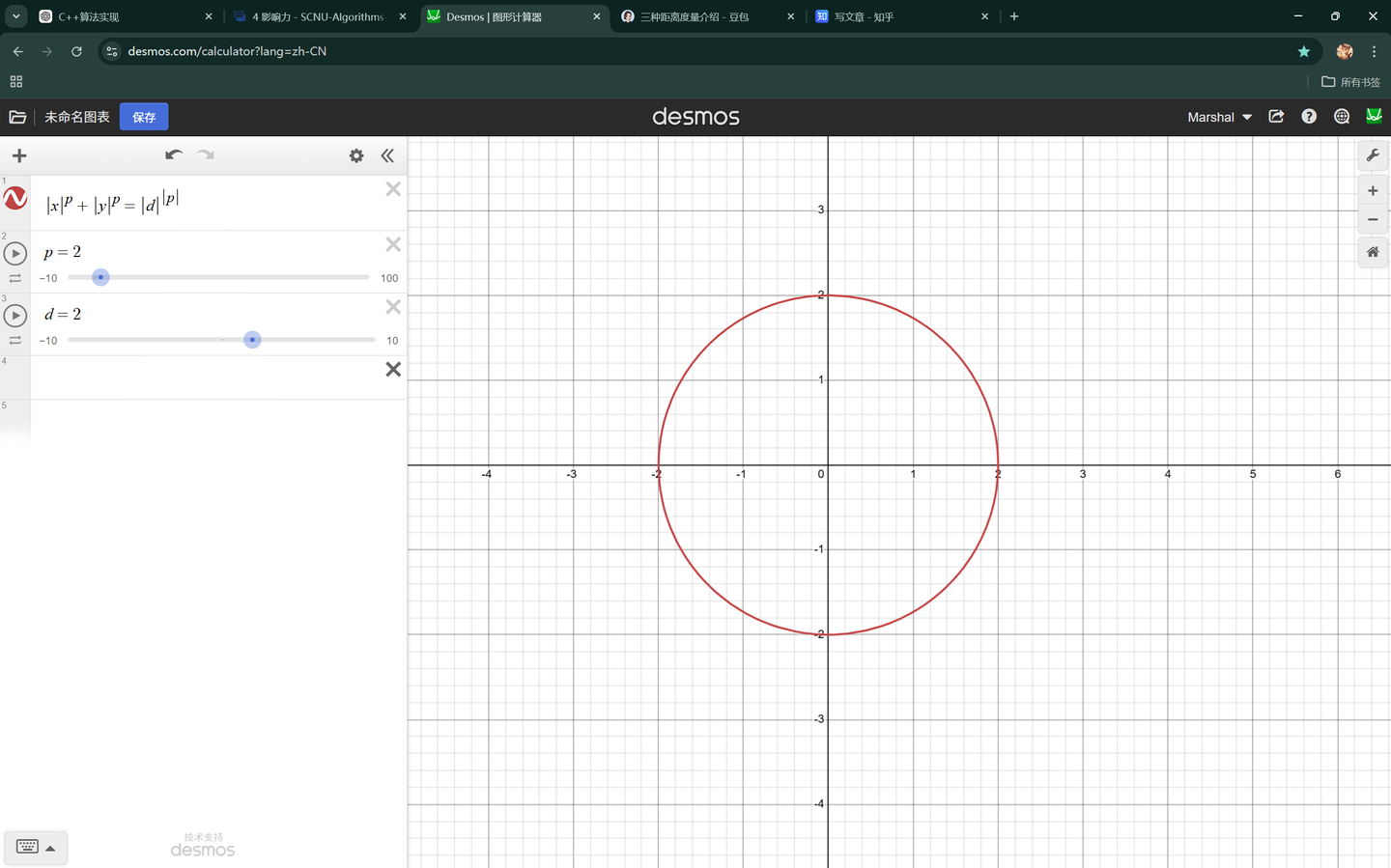Open the graph settings wrench

[1373, 155]
